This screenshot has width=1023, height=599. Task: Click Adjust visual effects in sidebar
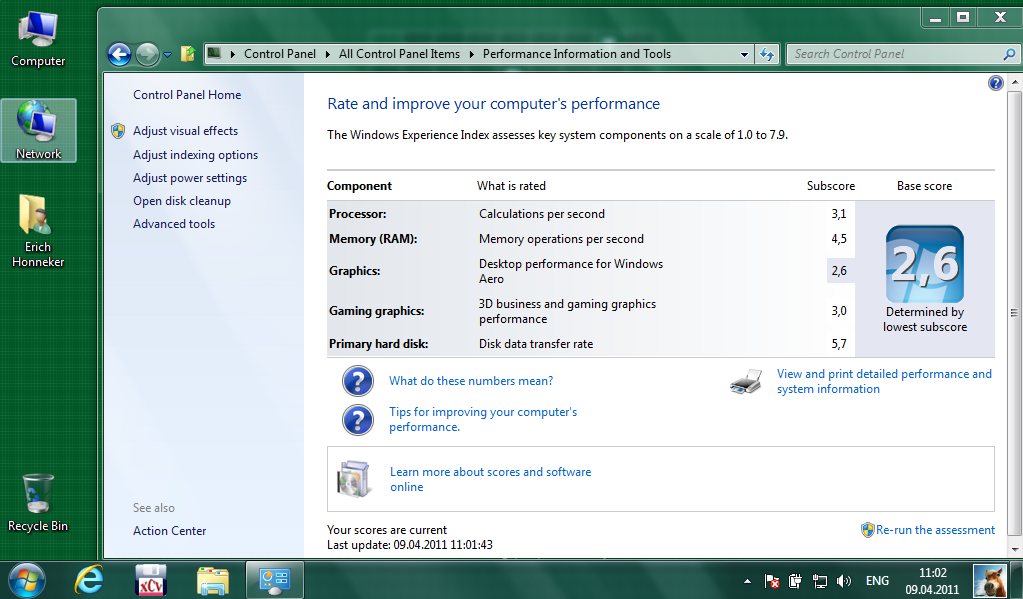185,131
